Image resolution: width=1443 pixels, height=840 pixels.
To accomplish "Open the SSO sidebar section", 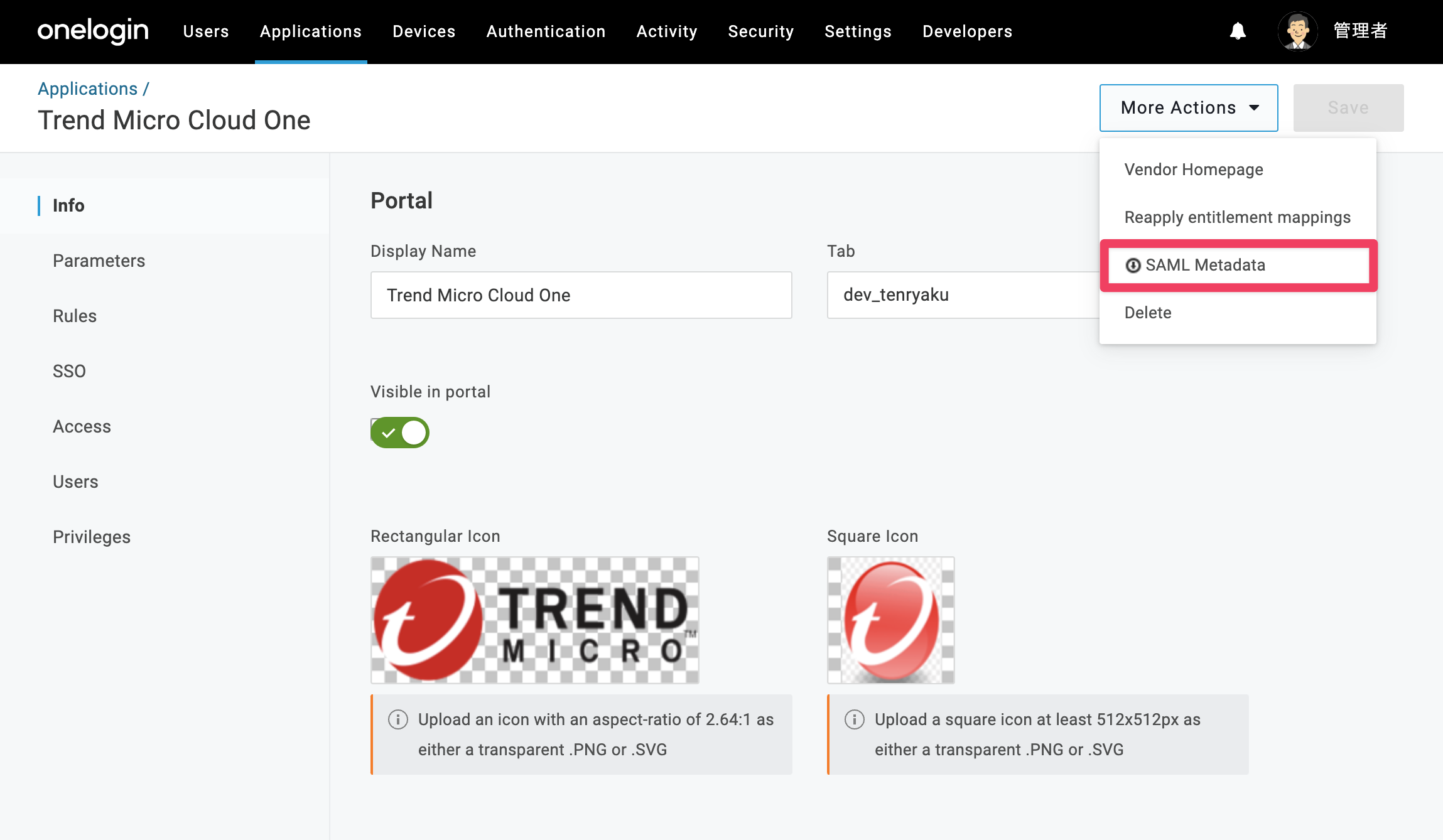I will click(69, 371).
